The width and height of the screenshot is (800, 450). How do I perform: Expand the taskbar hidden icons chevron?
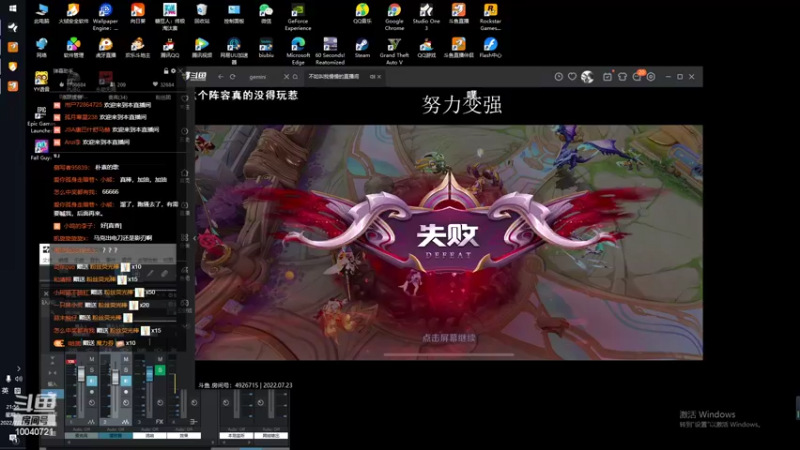[18, 368]
